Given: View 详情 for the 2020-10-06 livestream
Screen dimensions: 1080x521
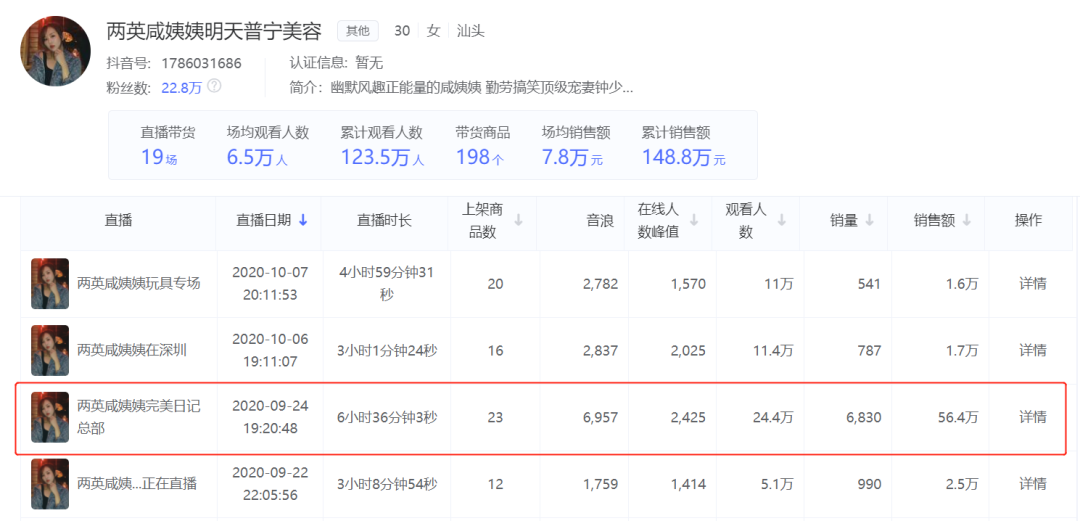Looking at the screenshot, I should click(1033, 350).
